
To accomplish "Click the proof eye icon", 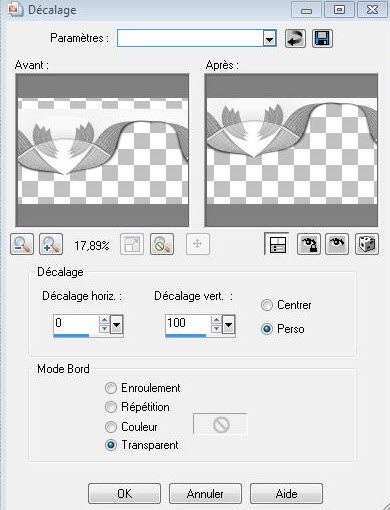I will click(x=337, y=244).
